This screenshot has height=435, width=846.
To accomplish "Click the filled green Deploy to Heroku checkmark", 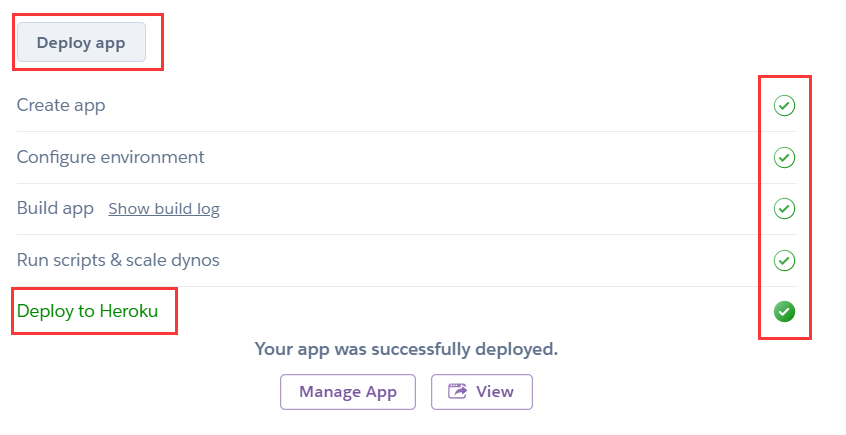I will (x=784, y=311).
